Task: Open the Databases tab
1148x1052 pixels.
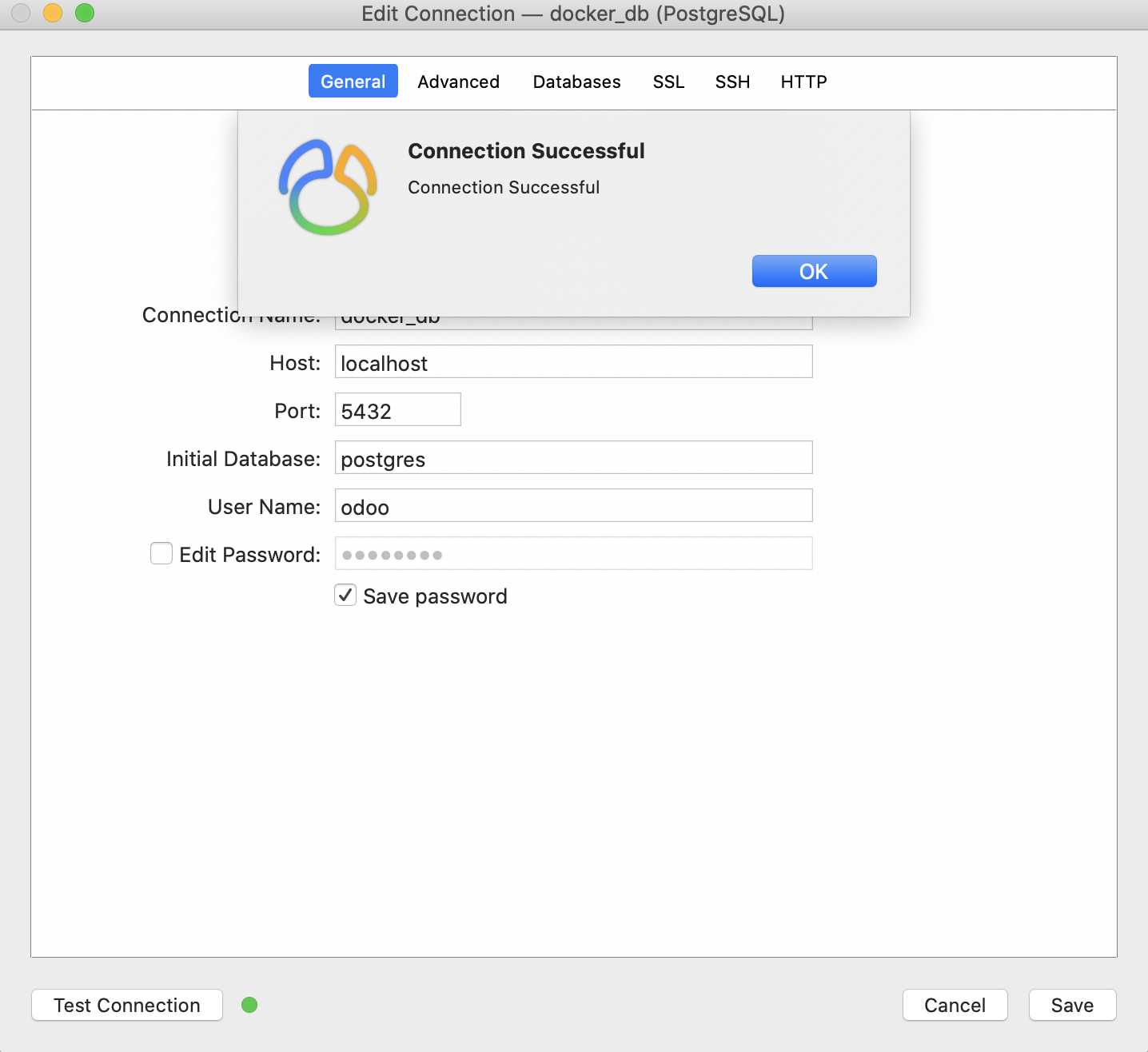Action: pos(577,82)
